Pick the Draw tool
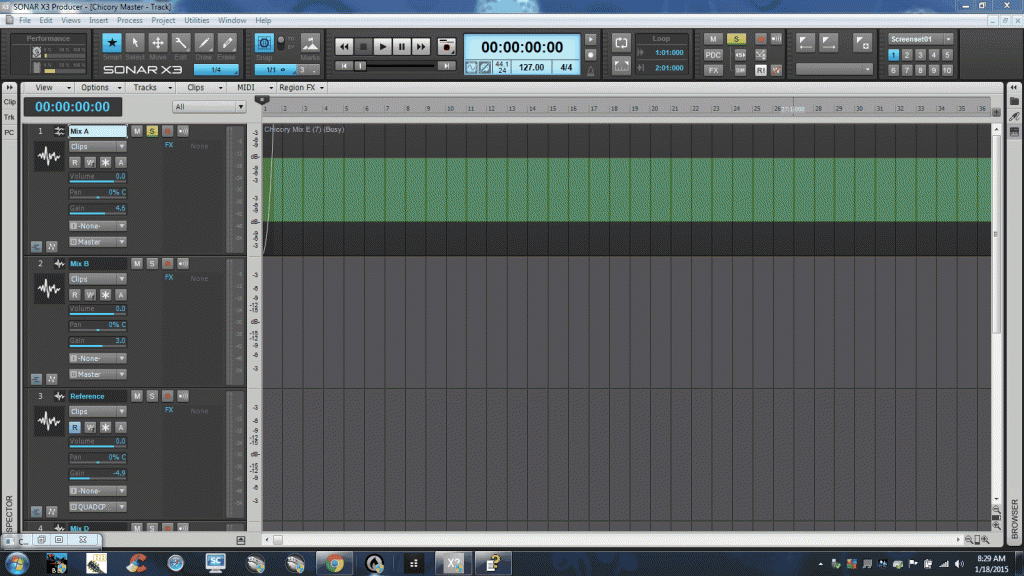The image size is (1024, 576). (204, 44)
